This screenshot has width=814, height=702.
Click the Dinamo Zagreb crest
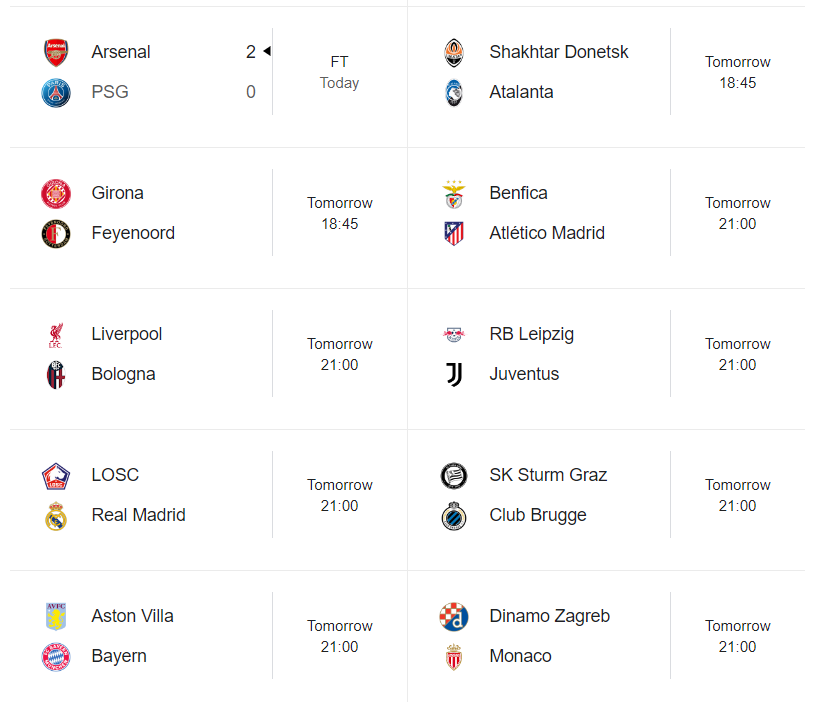(454, 617)
